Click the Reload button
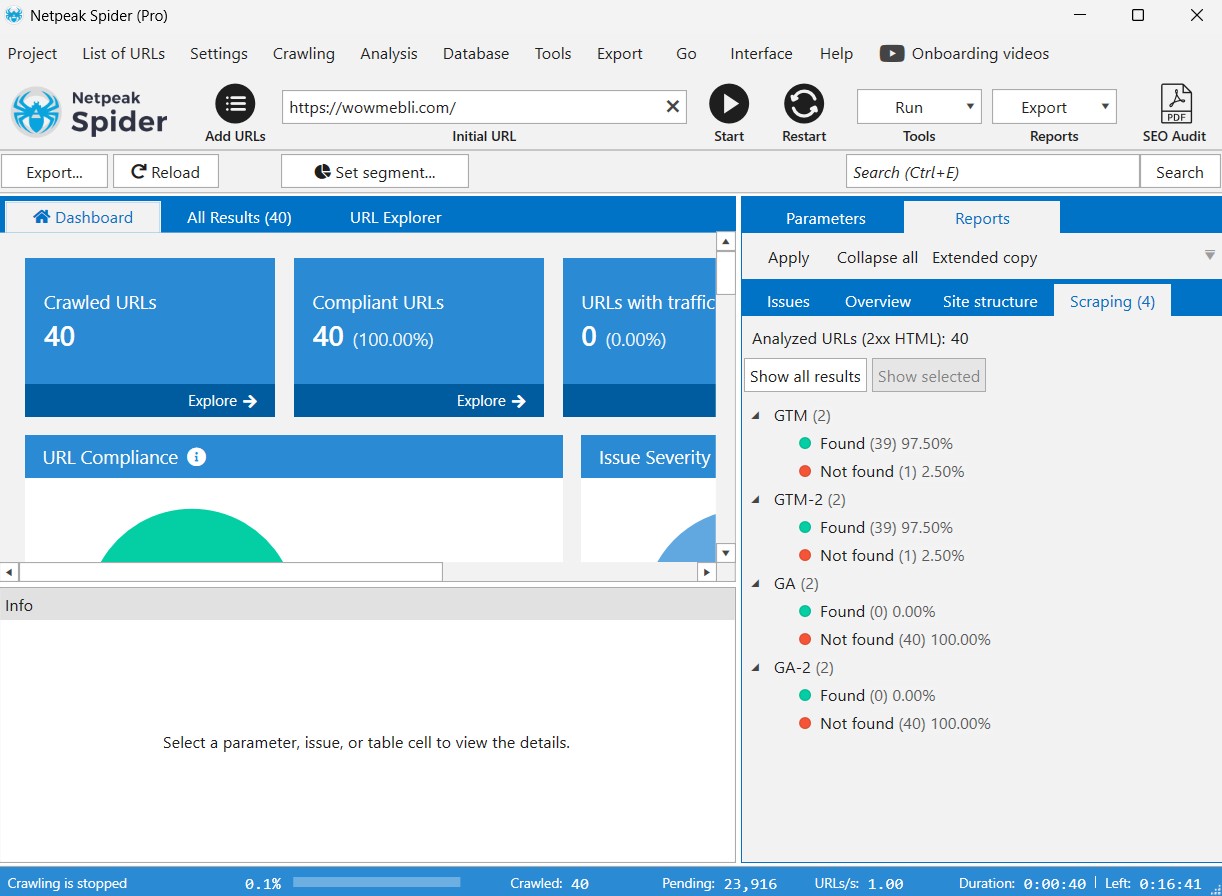 click(x=166, y=172)
